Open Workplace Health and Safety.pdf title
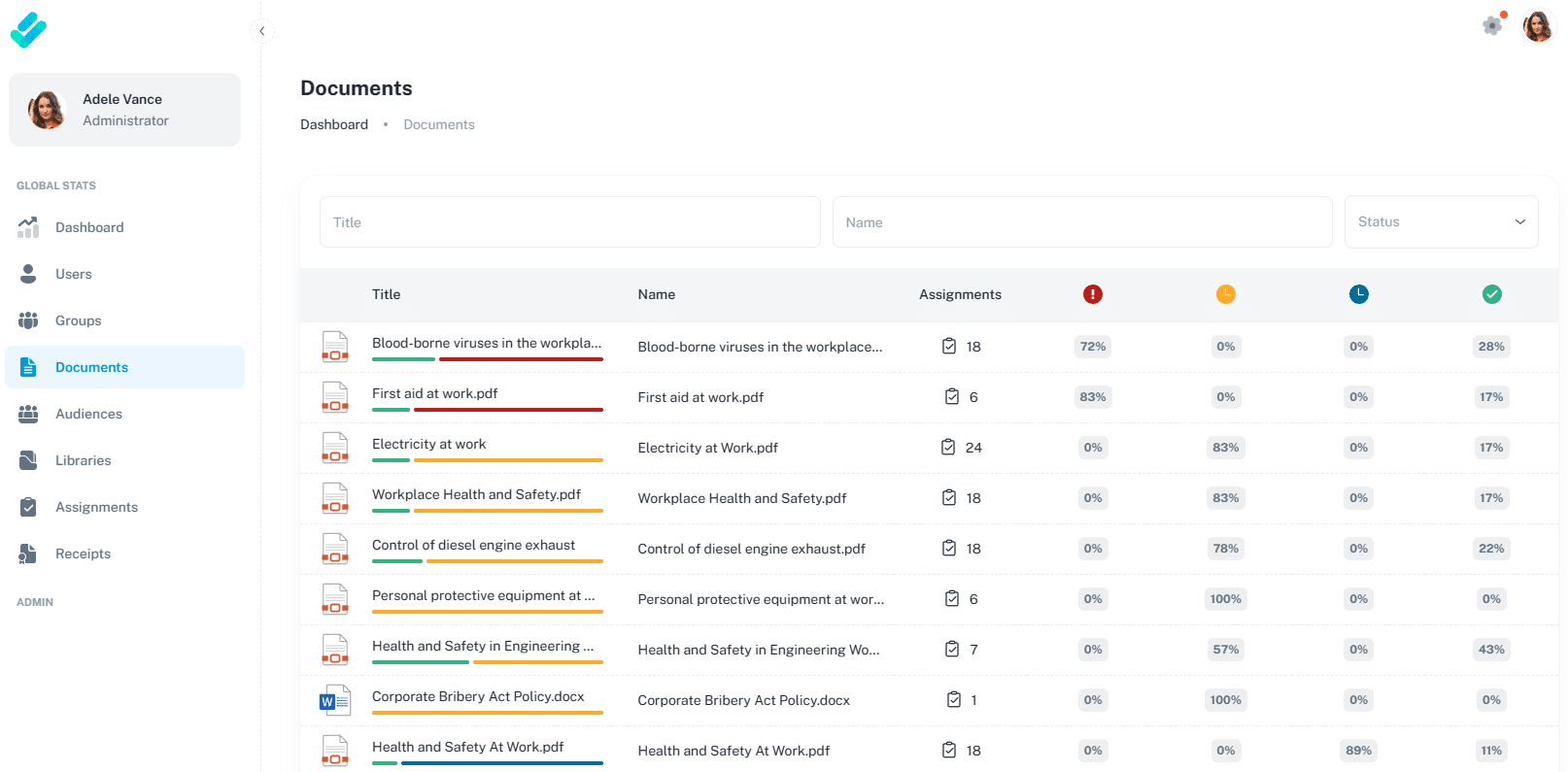This screenshot has height=772, width=1568. [476, 494]
